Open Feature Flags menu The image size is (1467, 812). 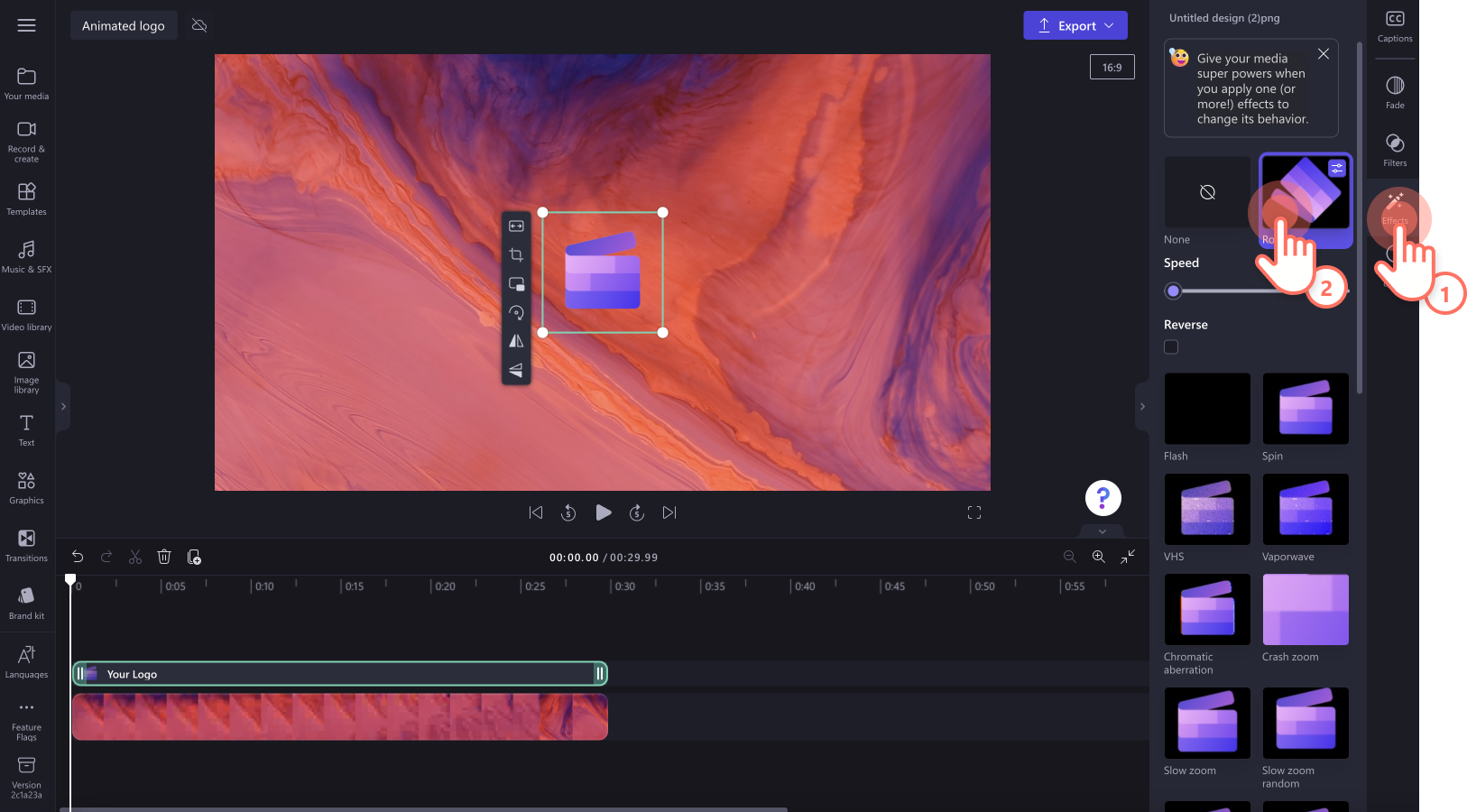27,721
